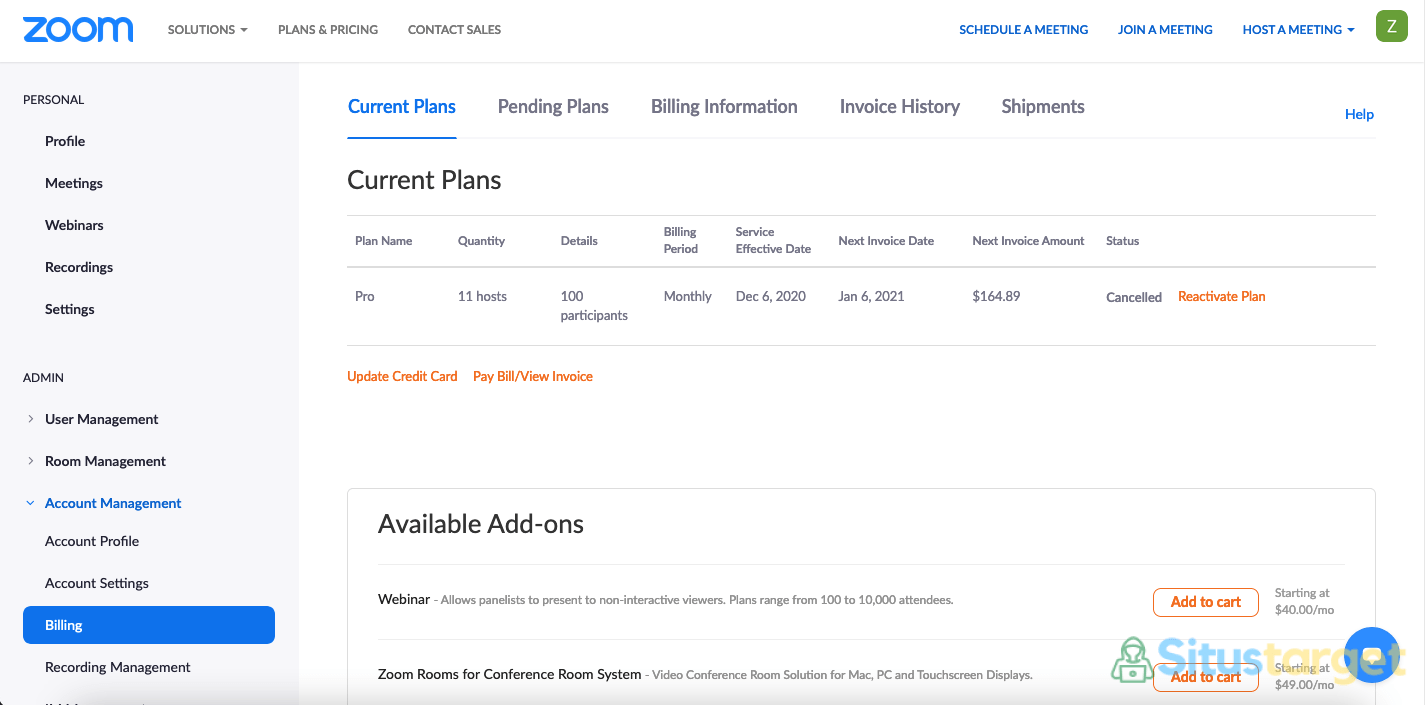Open the Shipments tab
The image size is (1425, 705).
pyautogui.click(x=1043, y=107)
